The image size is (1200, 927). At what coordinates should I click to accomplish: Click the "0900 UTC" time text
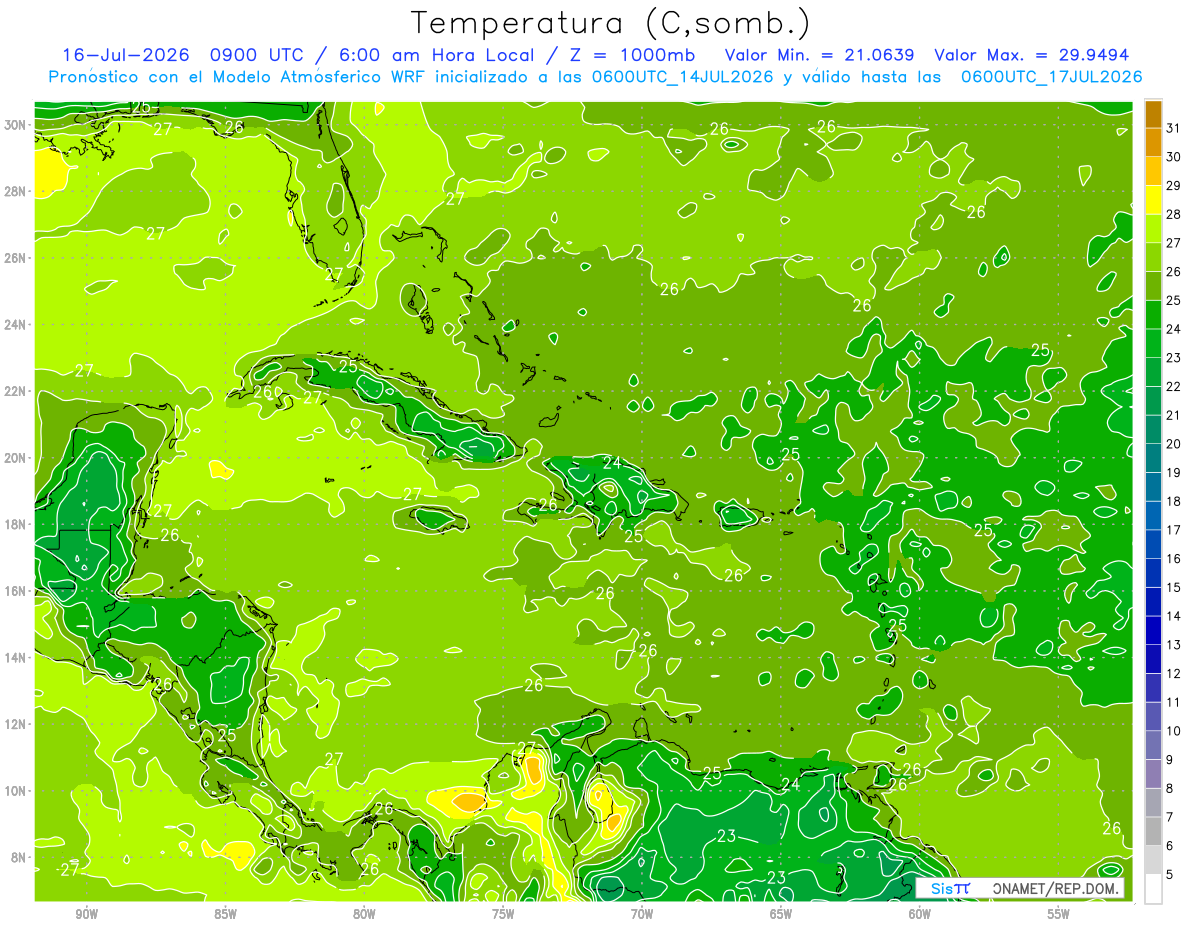pos(258,55)
